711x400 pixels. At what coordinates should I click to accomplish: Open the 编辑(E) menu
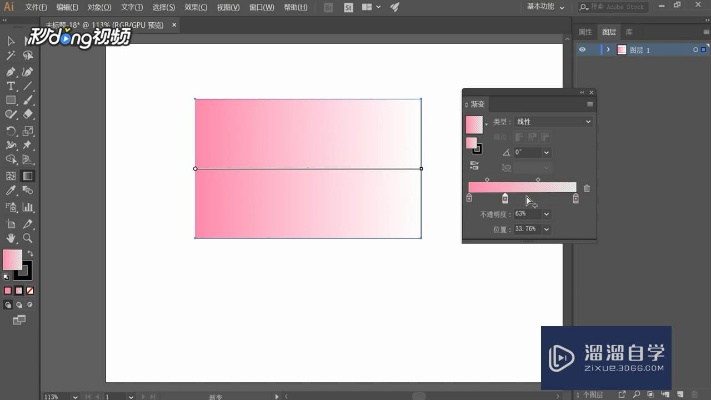tap(67, 7)
